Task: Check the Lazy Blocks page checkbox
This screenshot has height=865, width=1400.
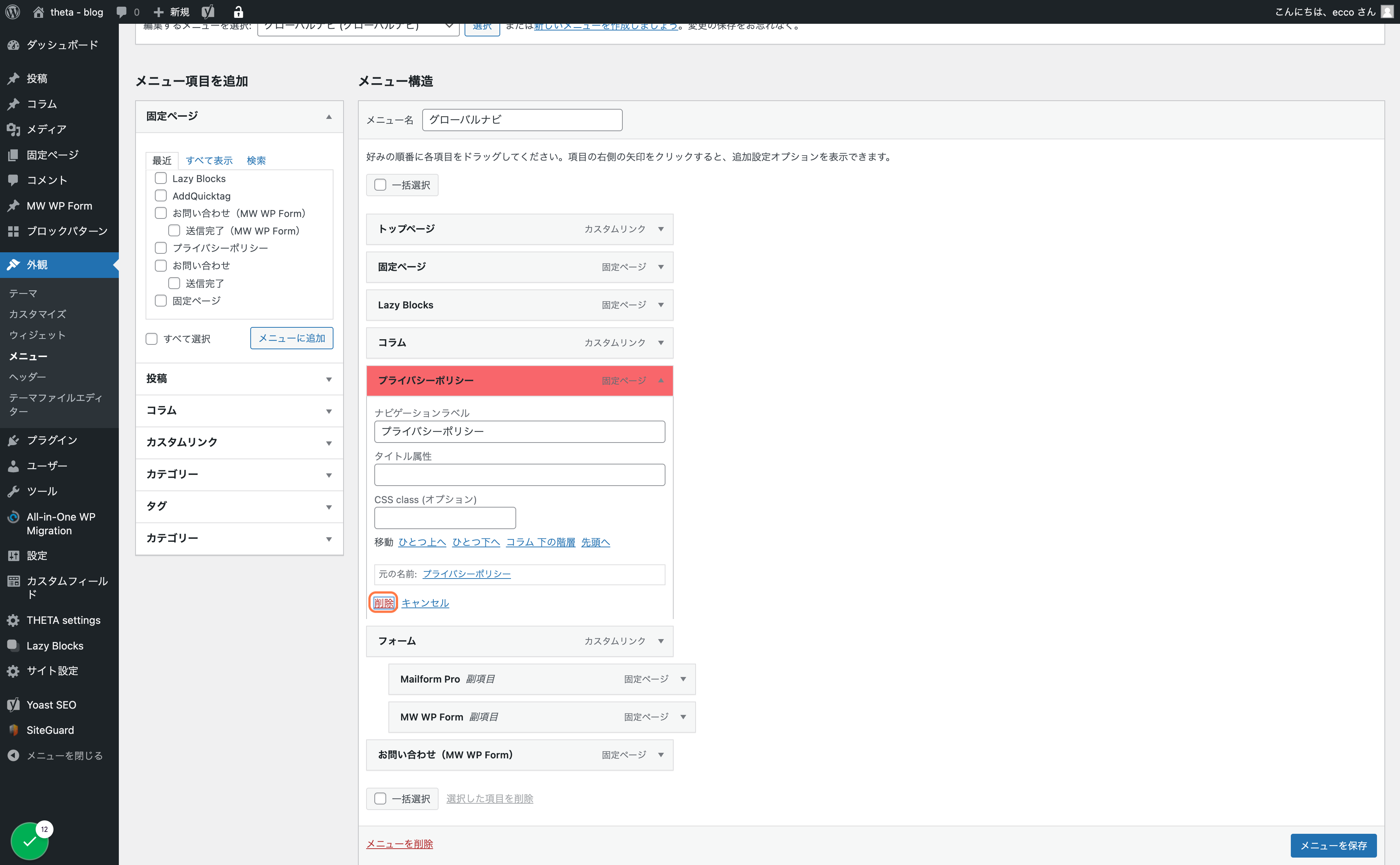Action: [161, 178]
